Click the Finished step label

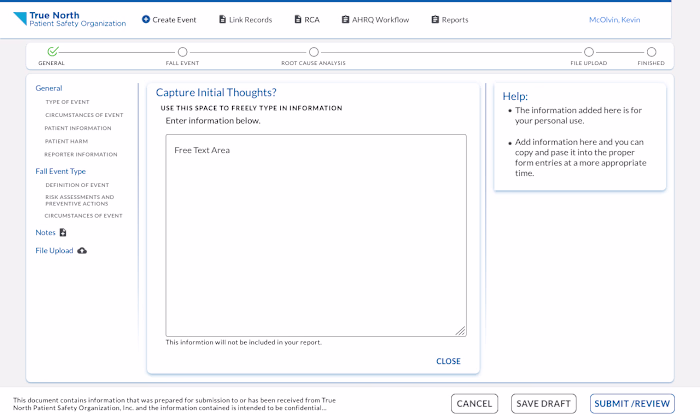pyautogui.click(x=651, y=63)
